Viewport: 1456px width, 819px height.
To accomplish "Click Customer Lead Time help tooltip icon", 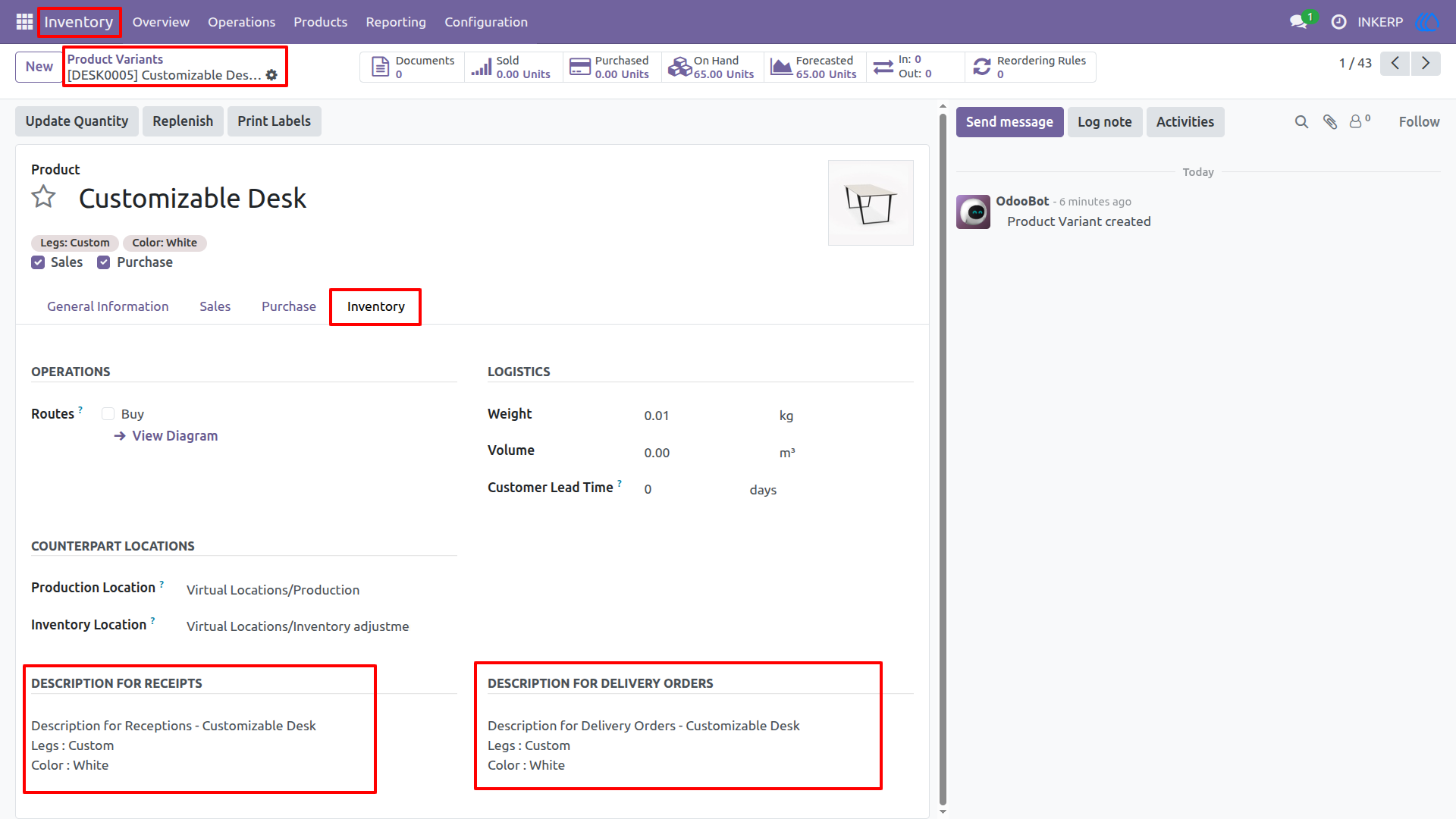I will point(620,483).
